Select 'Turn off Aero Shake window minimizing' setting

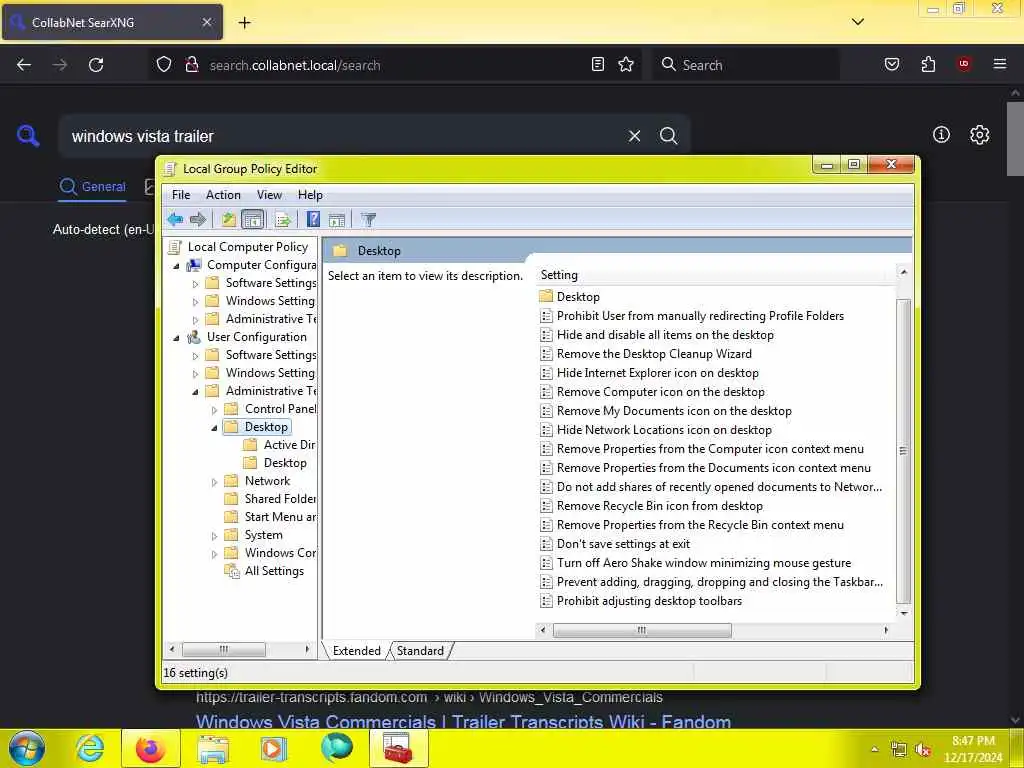tap(696, 562)
